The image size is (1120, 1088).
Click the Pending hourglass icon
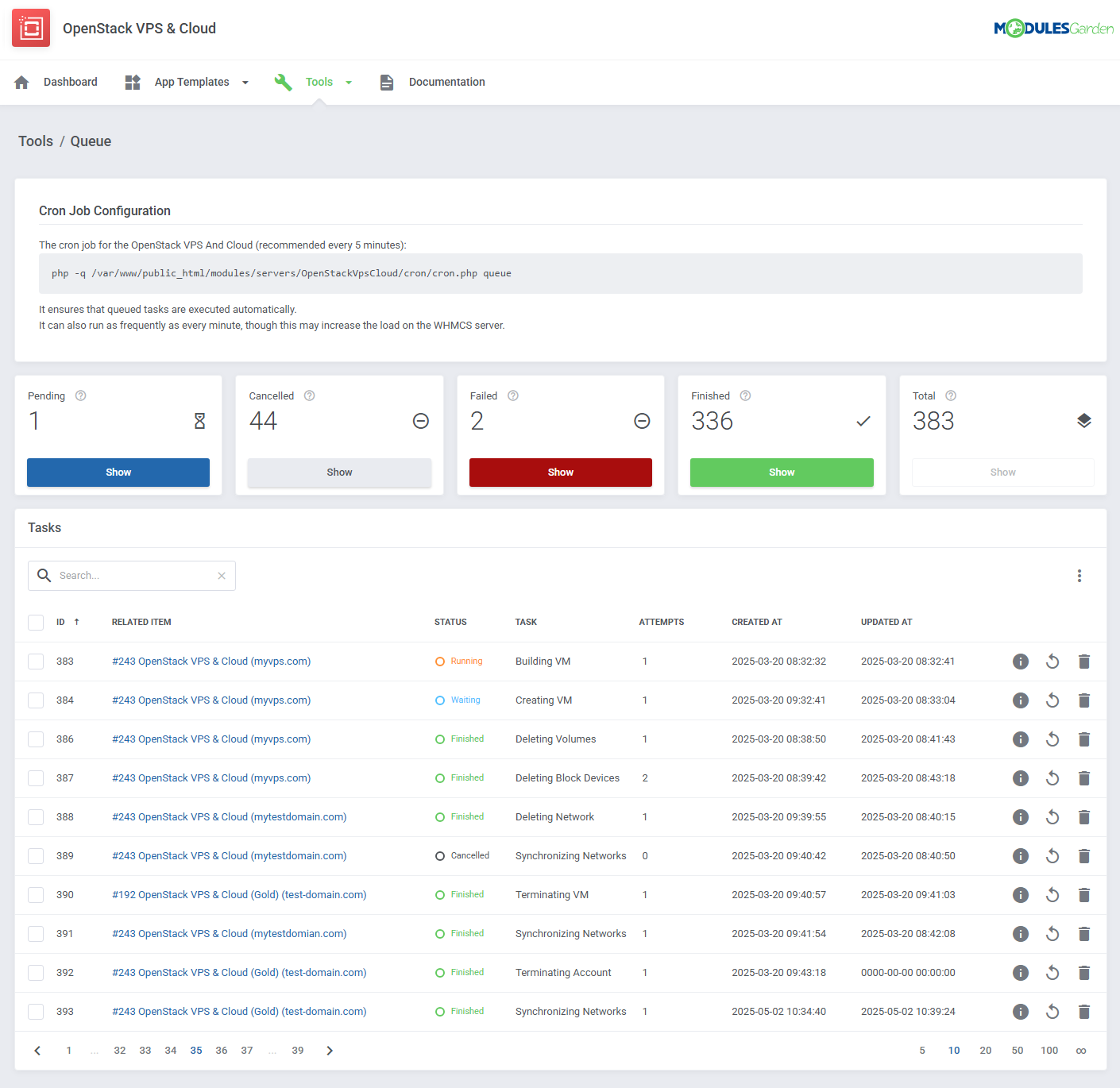click(x=199, y=420)
